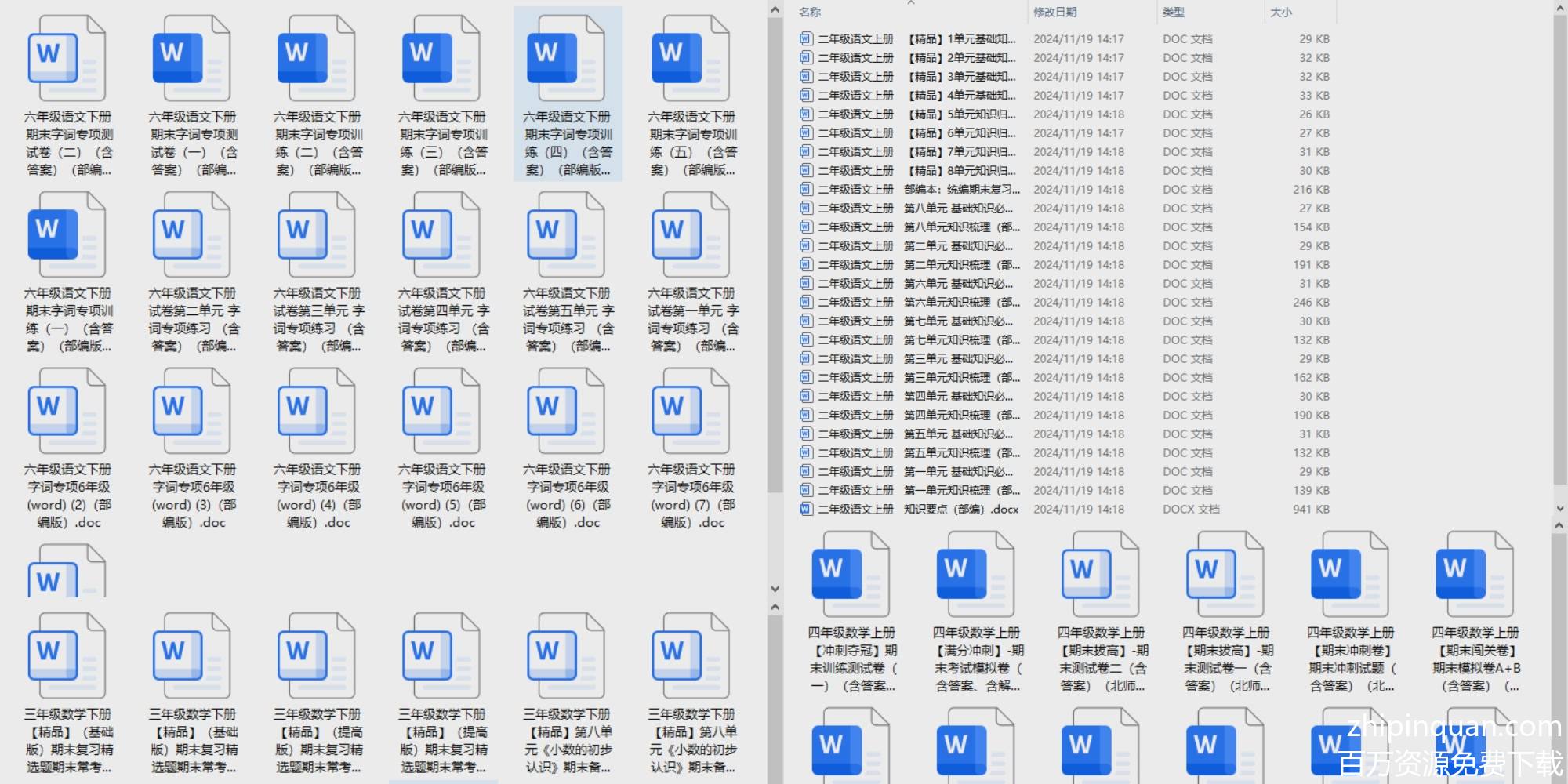Select Word icon for 六年级语文下册 期末字词专项测试卷（二）

point(67,59)
